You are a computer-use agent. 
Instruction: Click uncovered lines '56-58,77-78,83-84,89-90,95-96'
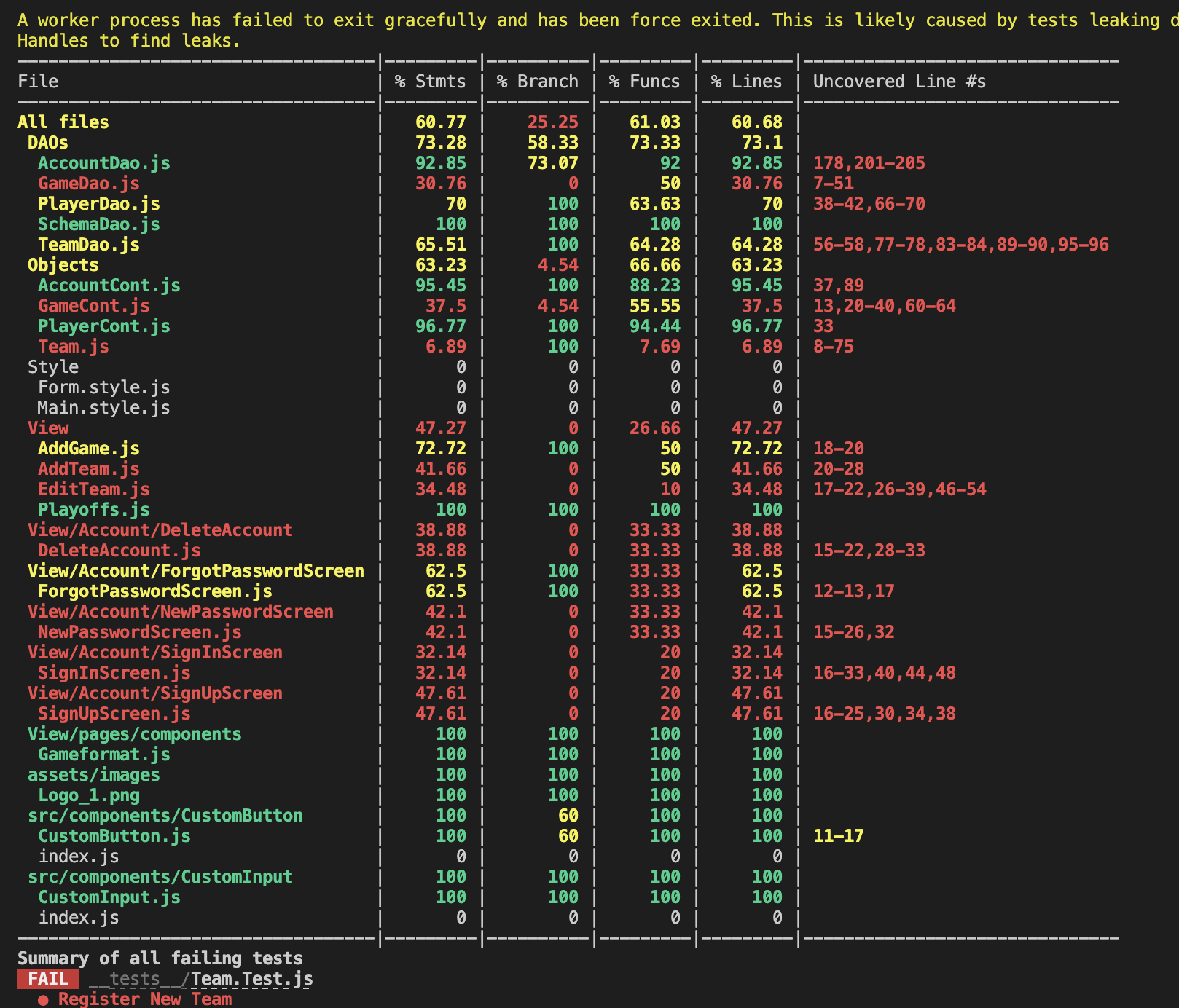960,245
